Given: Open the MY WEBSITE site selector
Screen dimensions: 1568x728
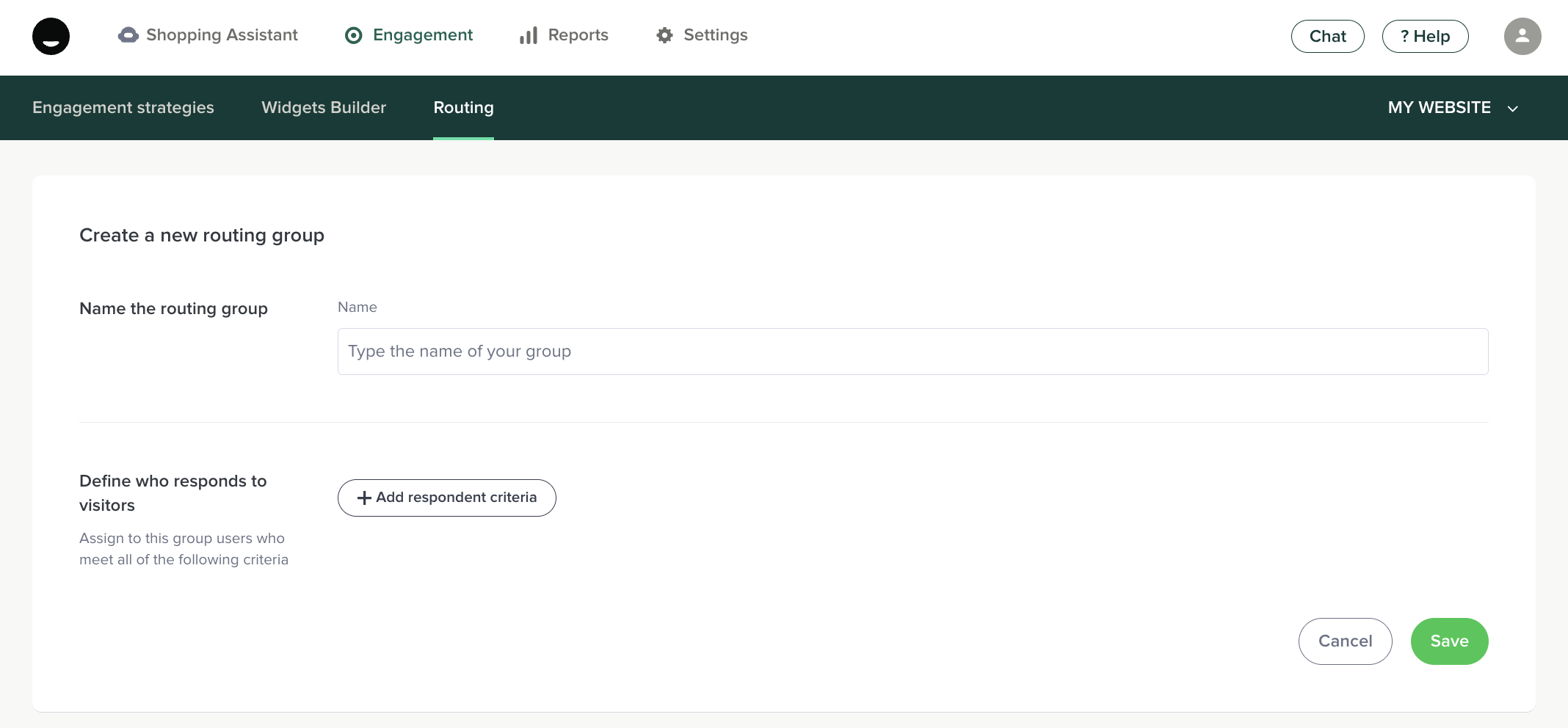Looking at the screenshot, I should point(1439,108).
